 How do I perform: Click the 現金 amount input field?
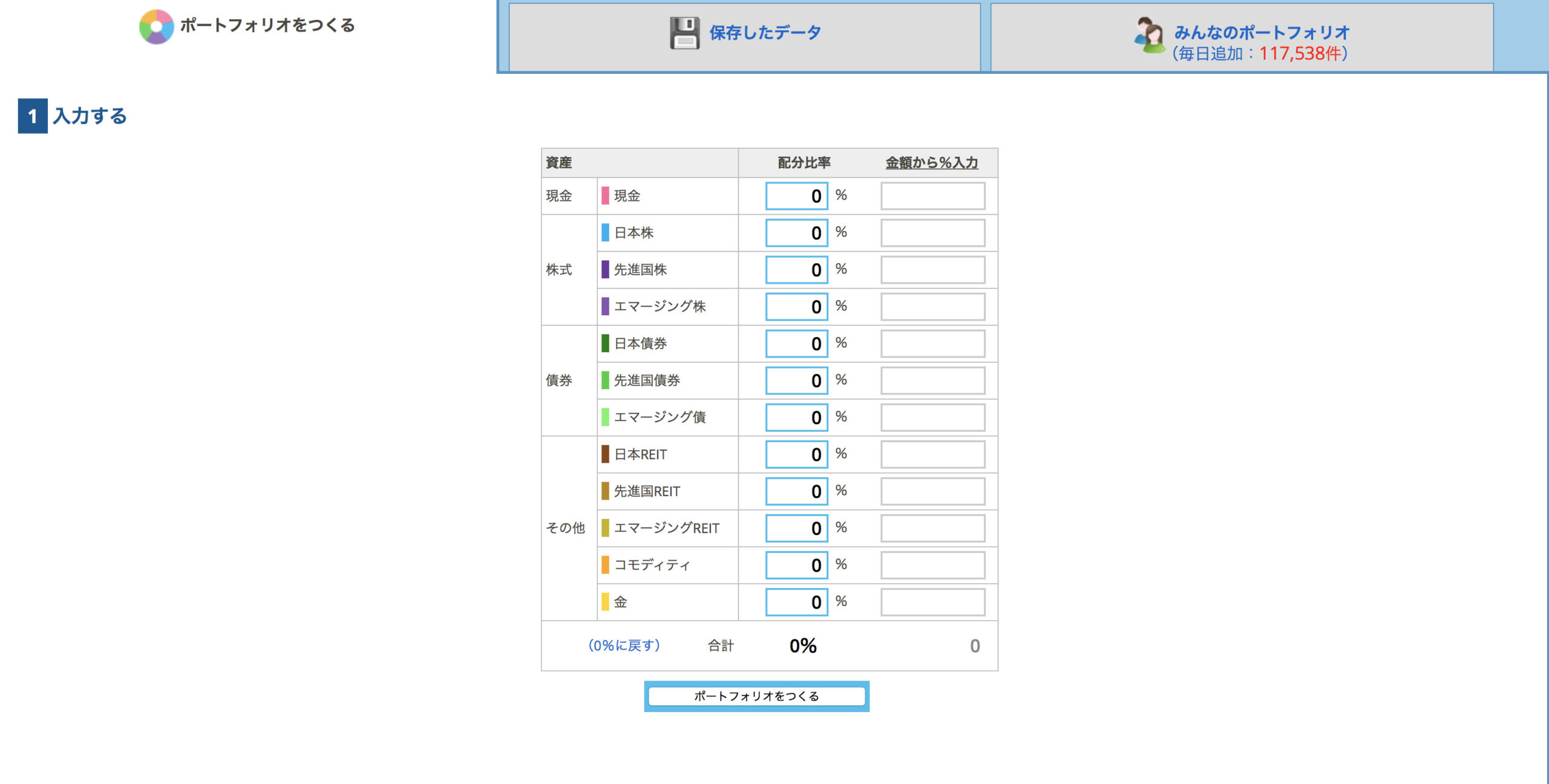point(932,196)
